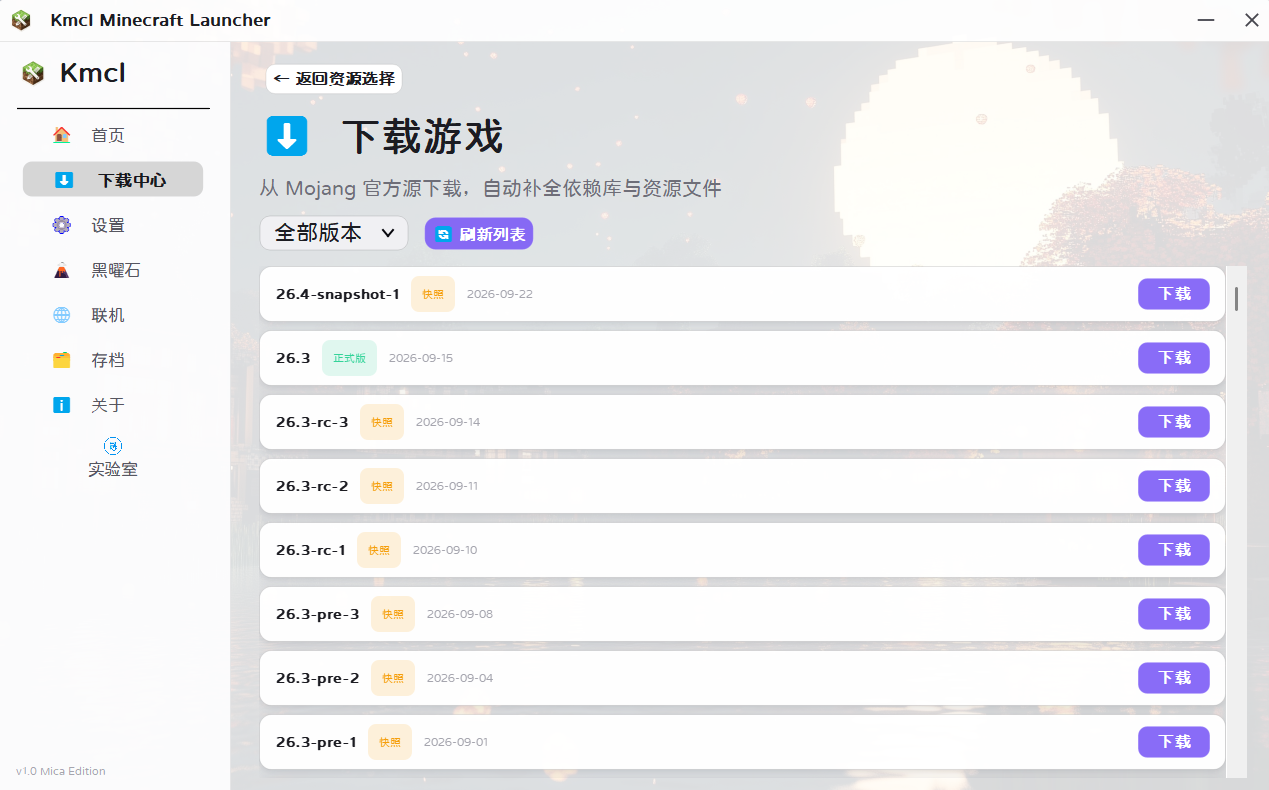Click the 返回资源选择 back button
Image resolution: width=1269 pixels, height=790 pixels.
(334, 79)
